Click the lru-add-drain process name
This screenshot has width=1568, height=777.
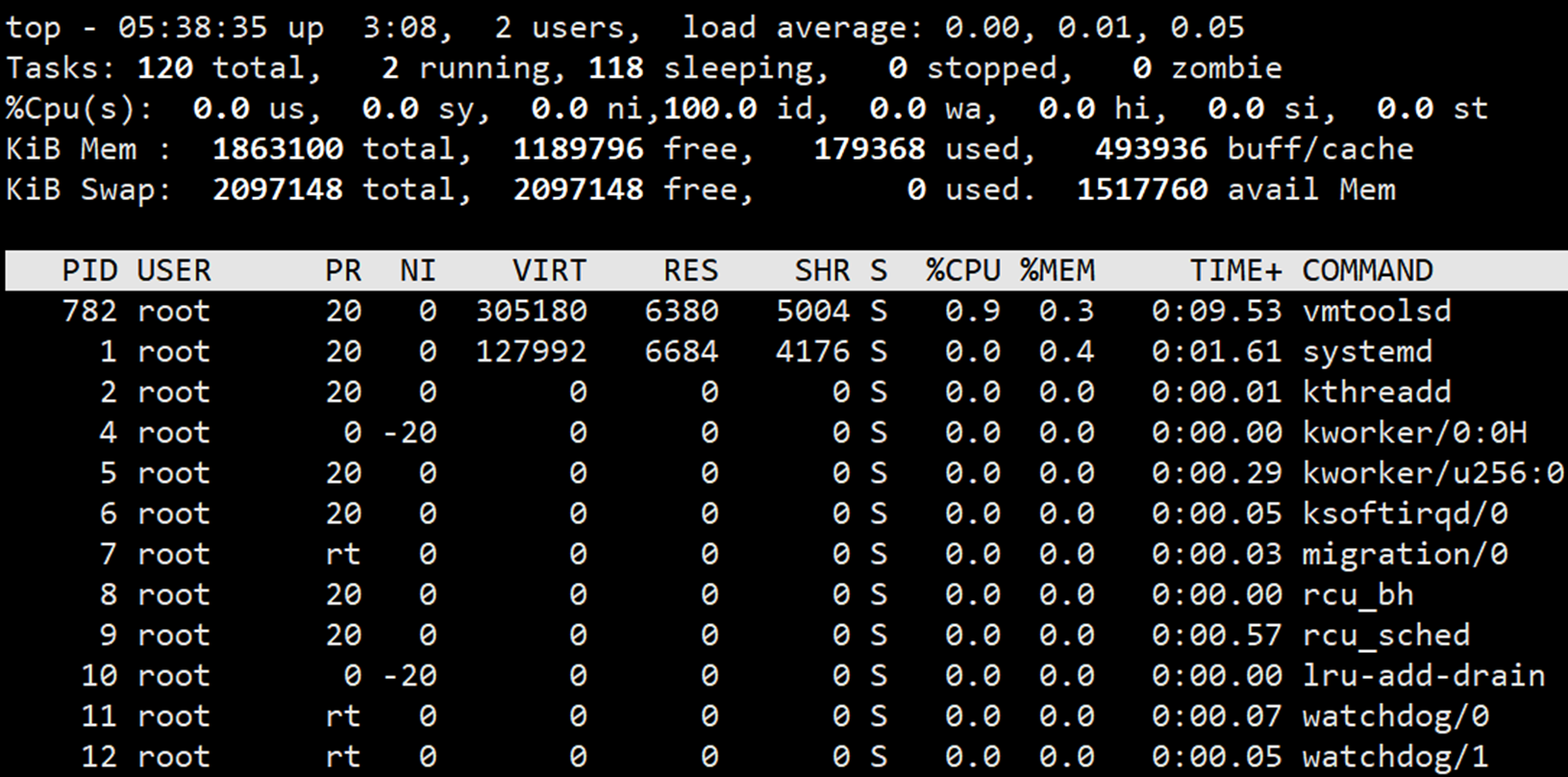(1423, 675)
